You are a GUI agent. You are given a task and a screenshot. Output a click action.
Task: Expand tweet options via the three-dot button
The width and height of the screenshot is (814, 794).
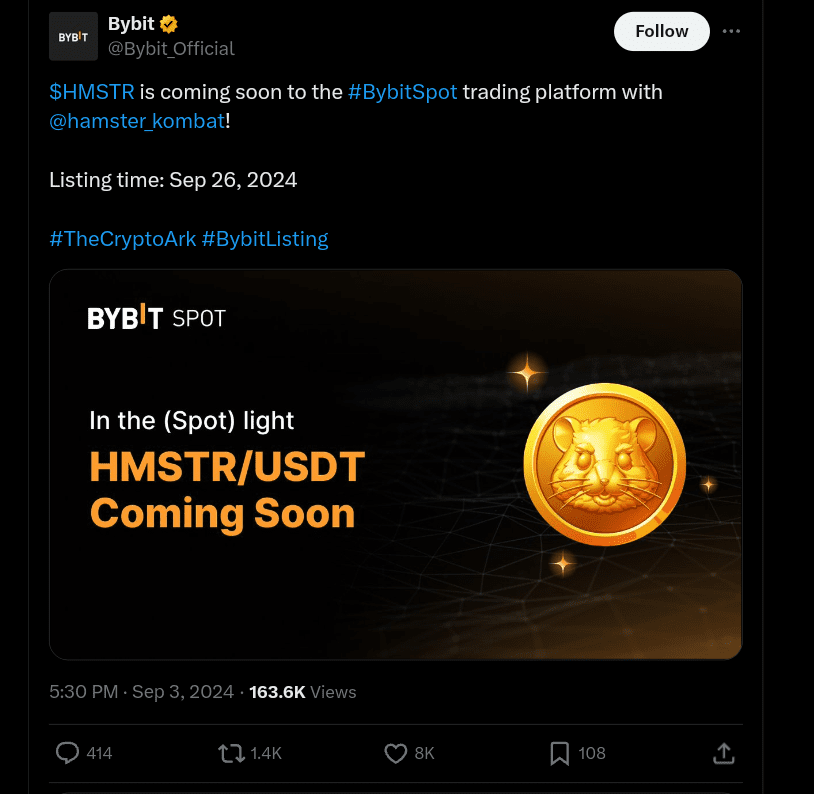(x=731, y=31)
